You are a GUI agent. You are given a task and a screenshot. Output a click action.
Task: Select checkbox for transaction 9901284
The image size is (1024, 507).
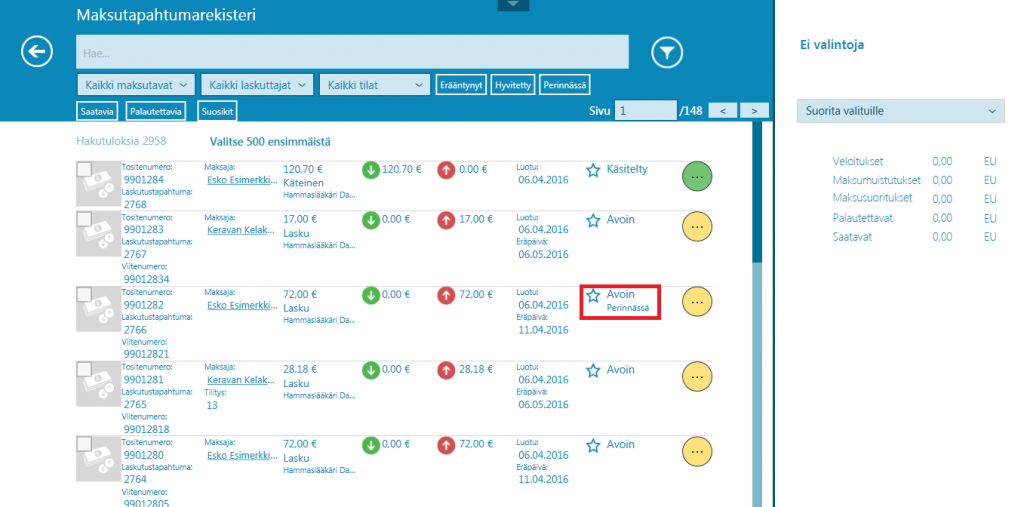(86, 169)
